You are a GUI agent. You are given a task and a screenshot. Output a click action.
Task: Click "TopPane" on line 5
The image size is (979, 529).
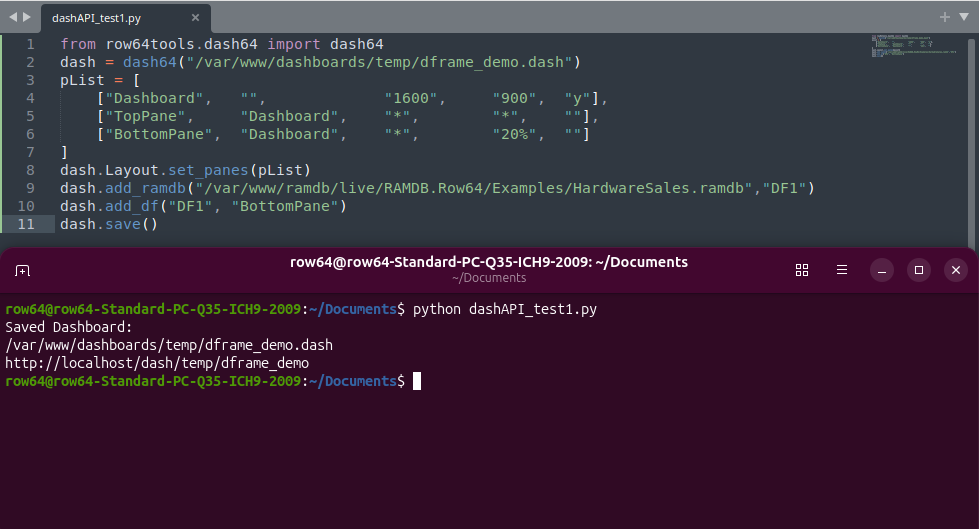[x=145, y=116]
